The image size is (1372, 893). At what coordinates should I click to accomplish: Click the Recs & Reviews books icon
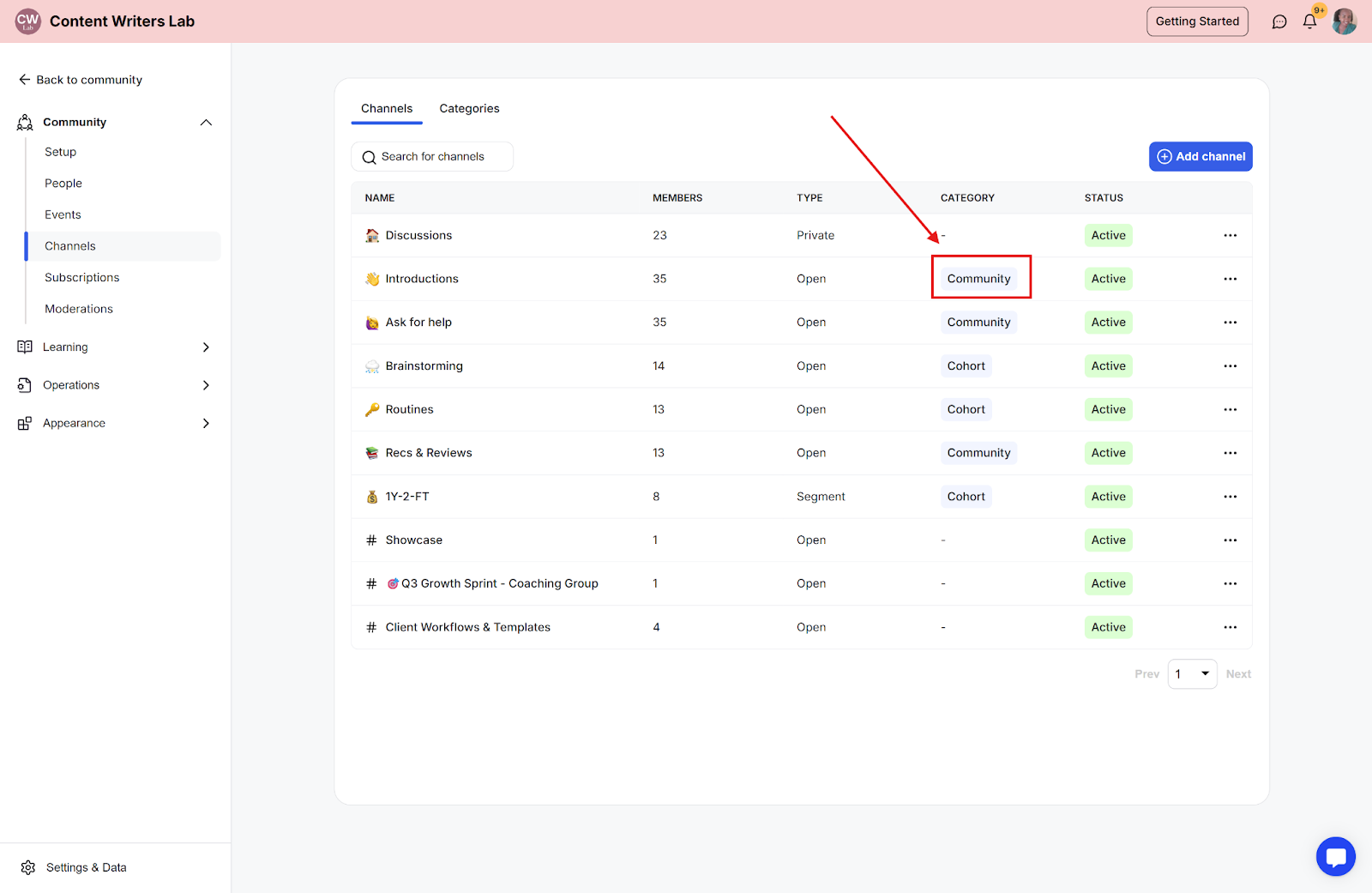pyautogui.click(x=372, y=453)
